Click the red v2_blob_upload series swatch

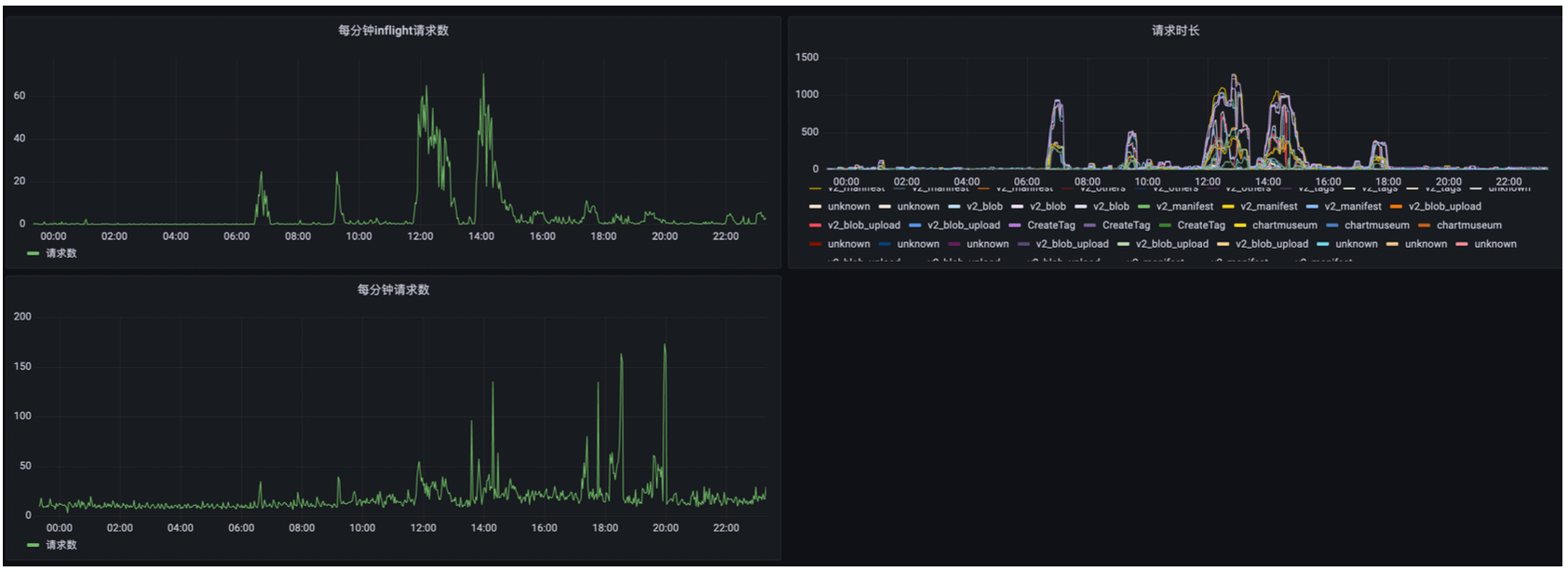pos(816,225)
